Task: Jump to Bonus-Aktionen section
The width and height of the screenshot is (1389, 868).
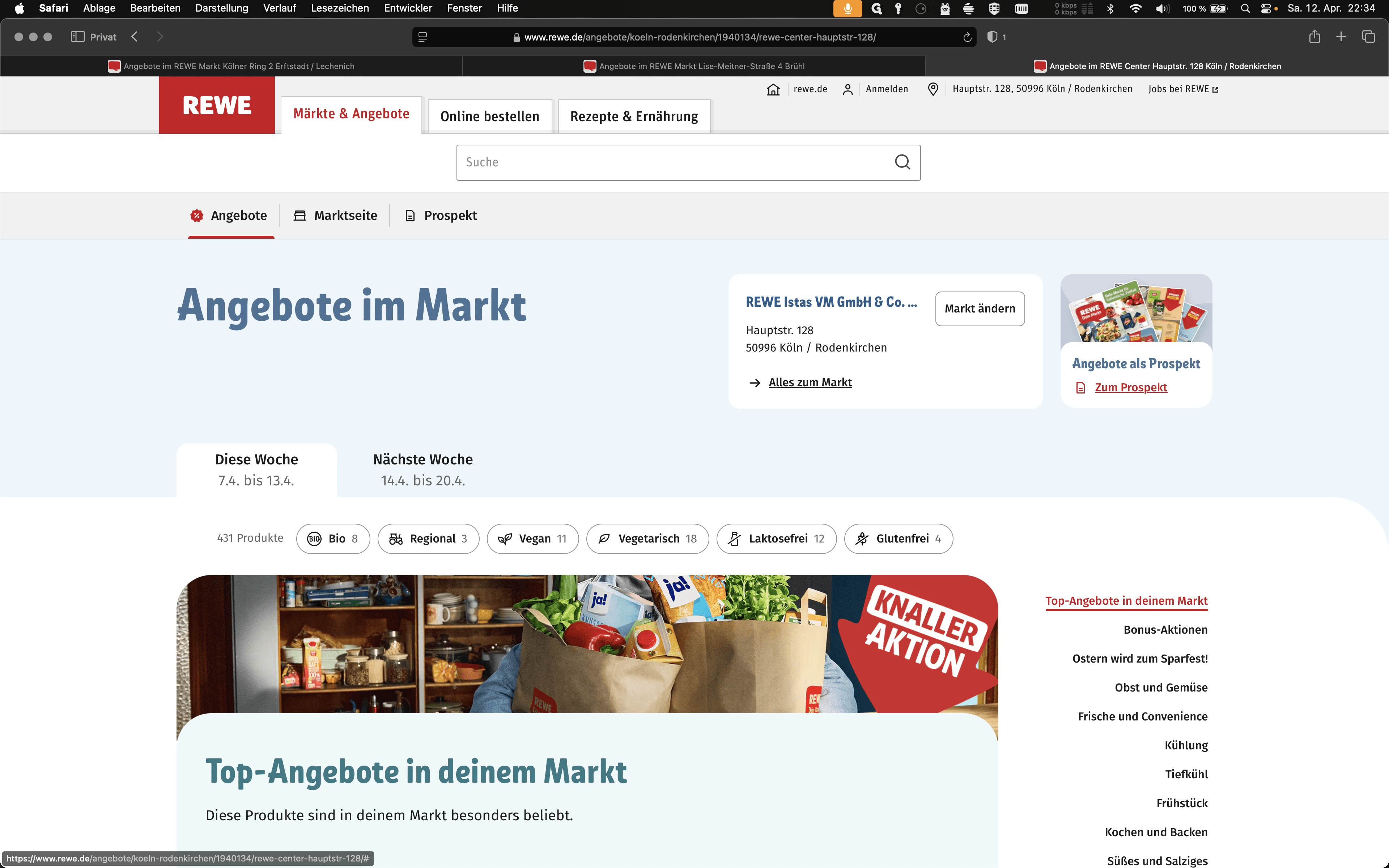Action: 1165,630
